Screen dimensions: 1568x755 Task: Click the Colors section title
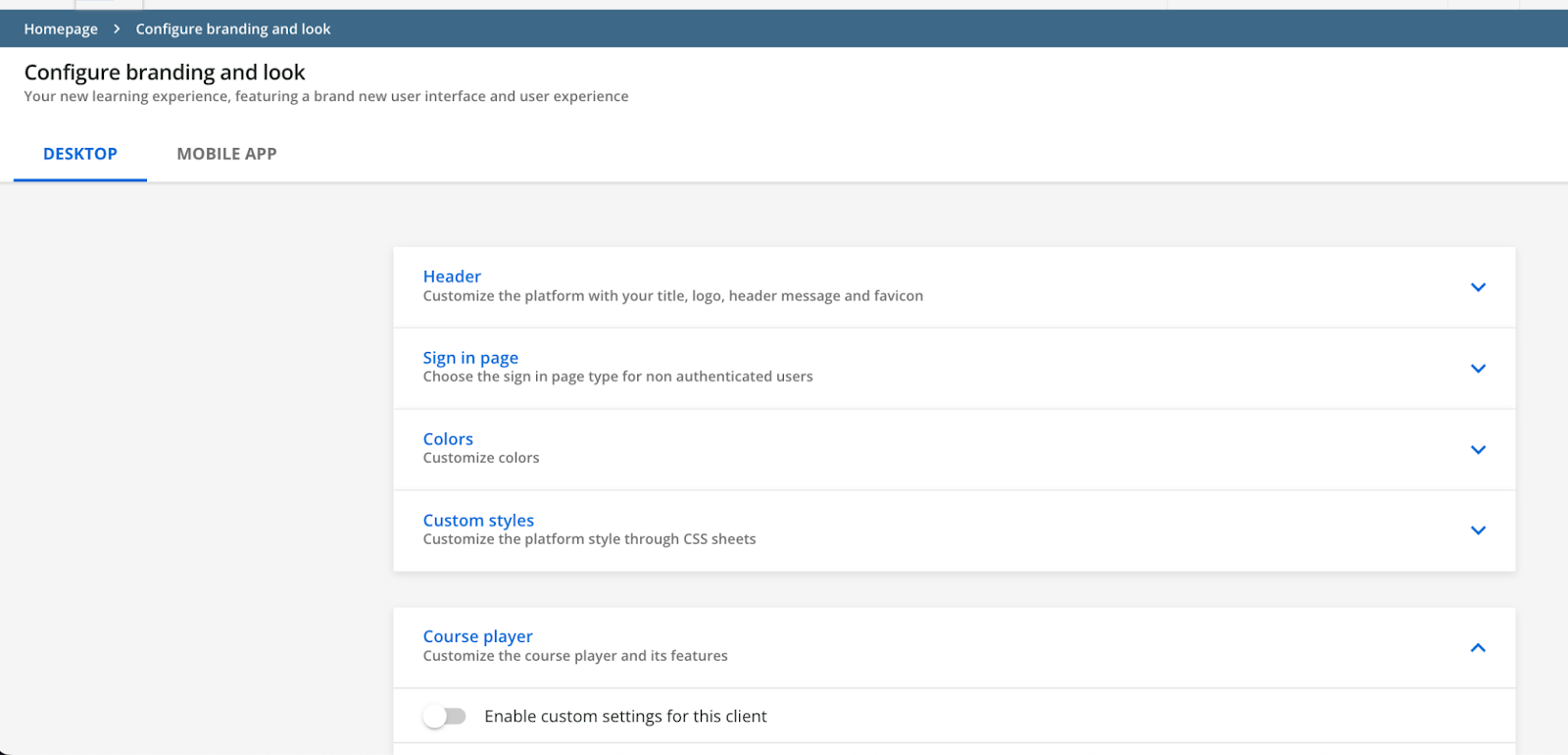[448, 439]
